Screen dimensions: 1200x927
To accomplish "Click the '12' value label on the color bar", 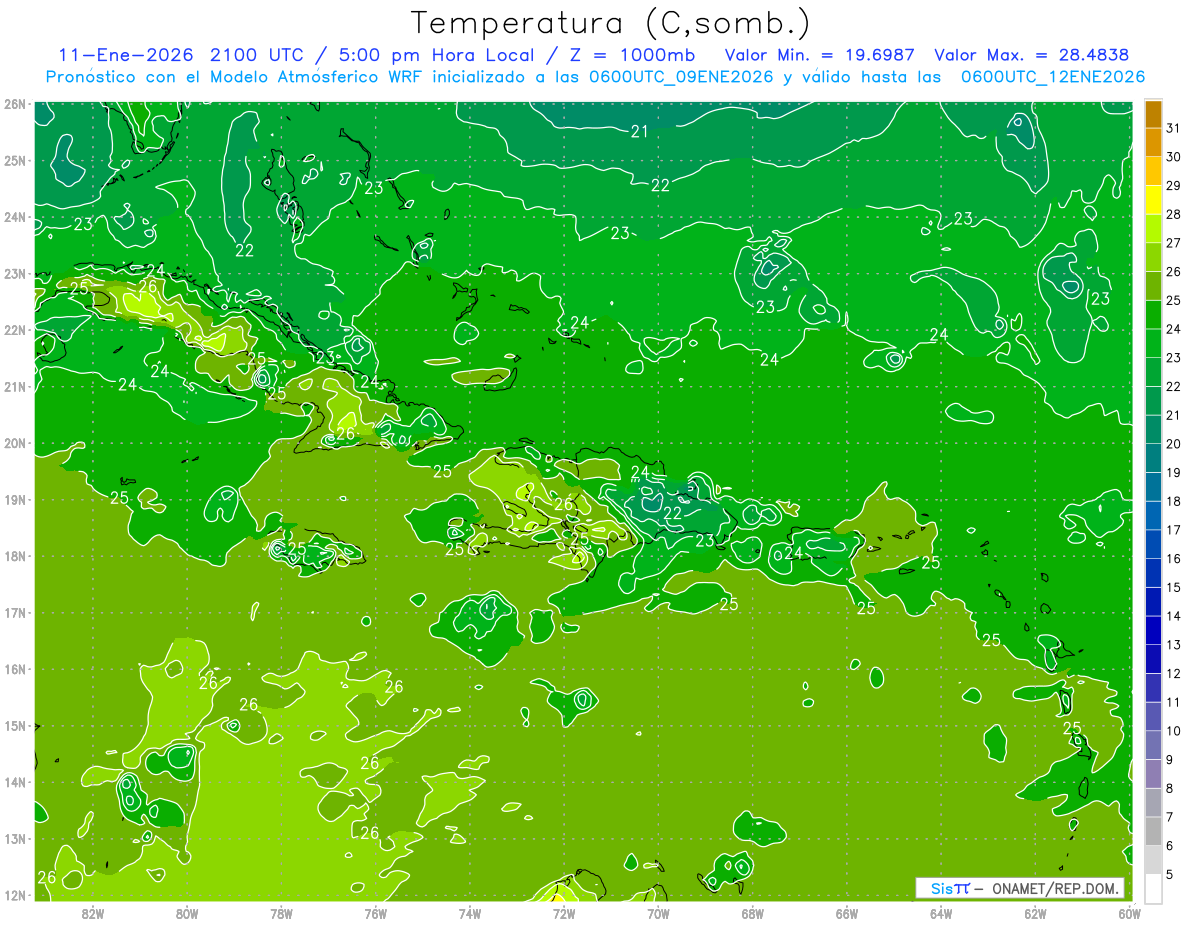I will 1173,674.
